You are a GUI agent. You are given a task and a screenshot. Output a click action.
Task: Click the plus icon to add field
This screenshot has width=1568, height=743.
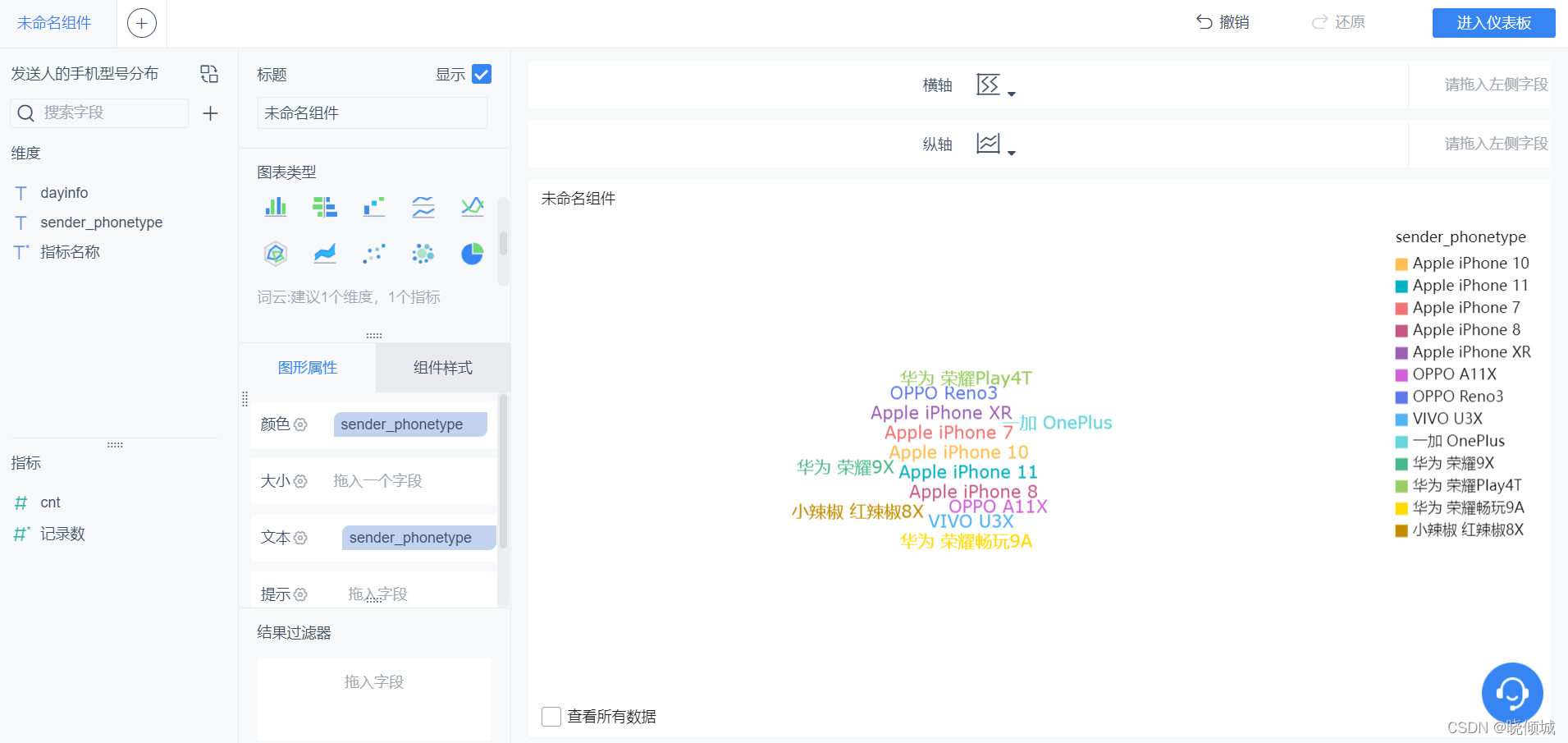coord(210,113)
